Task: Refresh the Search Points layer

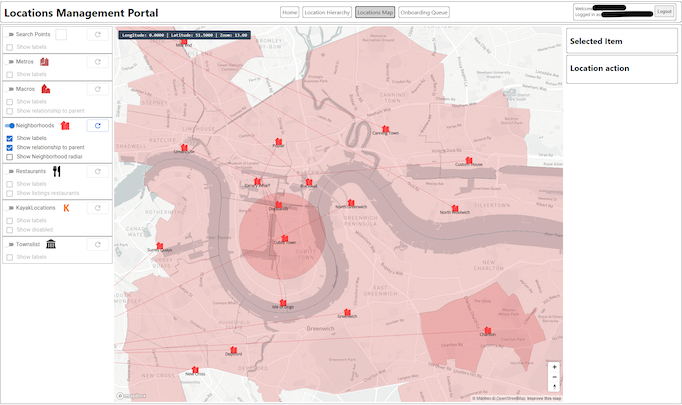Action: (x=97, y=34)
